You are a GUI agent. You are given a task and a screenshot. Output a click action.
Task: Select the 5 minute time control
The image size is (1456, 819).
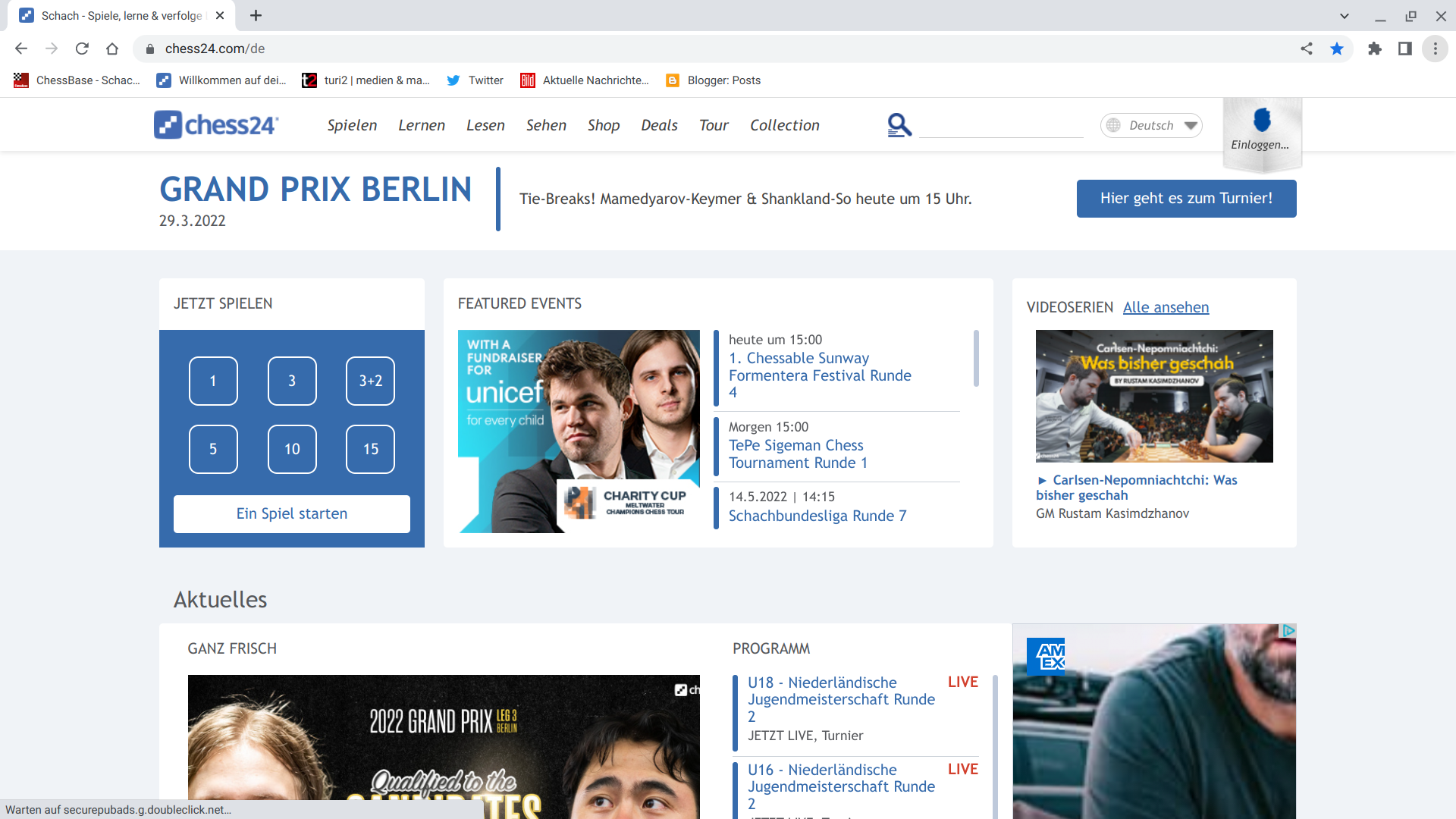[x=213, y=449]
